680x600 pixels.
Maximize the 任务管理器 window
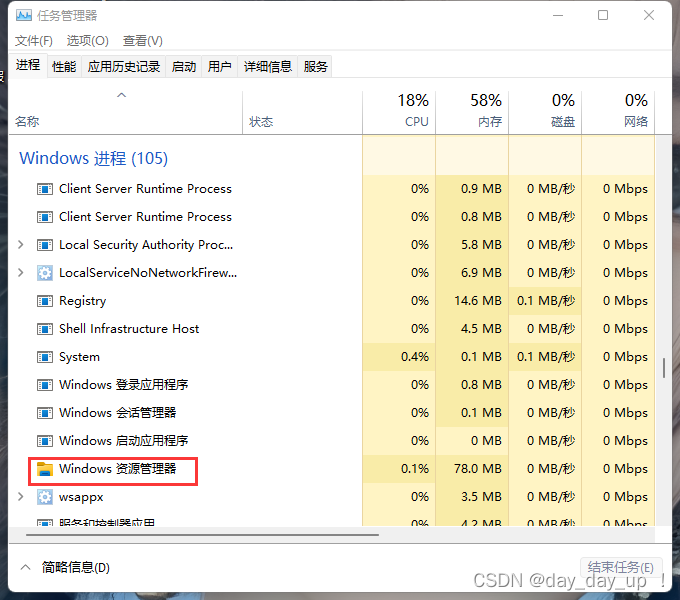coord(603,16)
